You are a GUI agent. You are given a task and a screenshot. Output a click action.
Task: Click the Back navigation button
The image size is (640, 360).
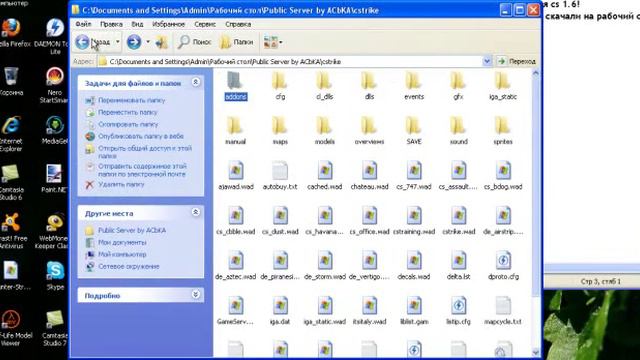(93, 42)
